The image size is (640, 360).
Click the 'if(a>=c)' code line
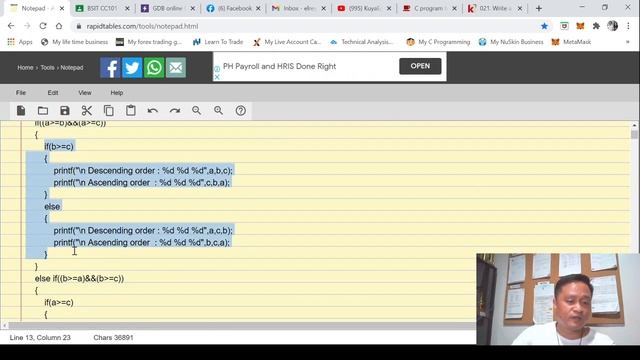59,302
